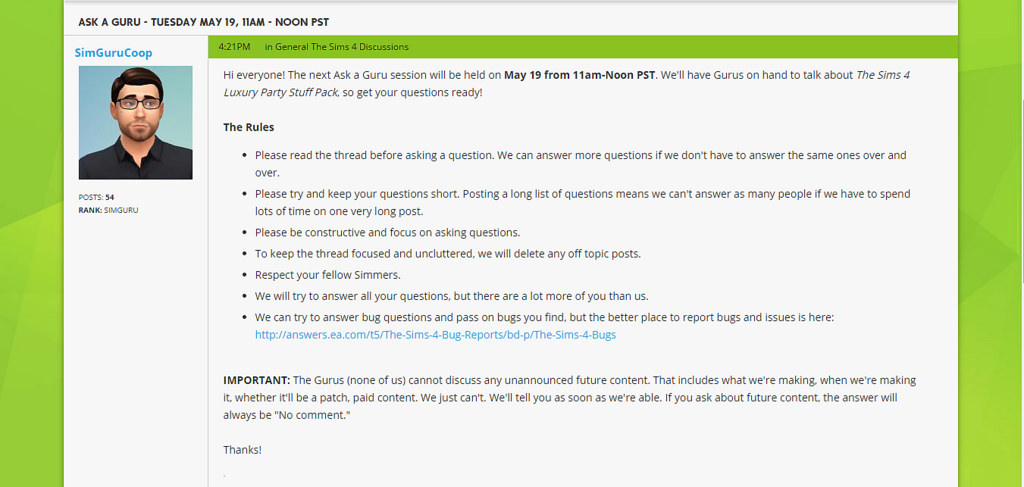Open the SimGuruCoop user profile link

coord(113,52)
